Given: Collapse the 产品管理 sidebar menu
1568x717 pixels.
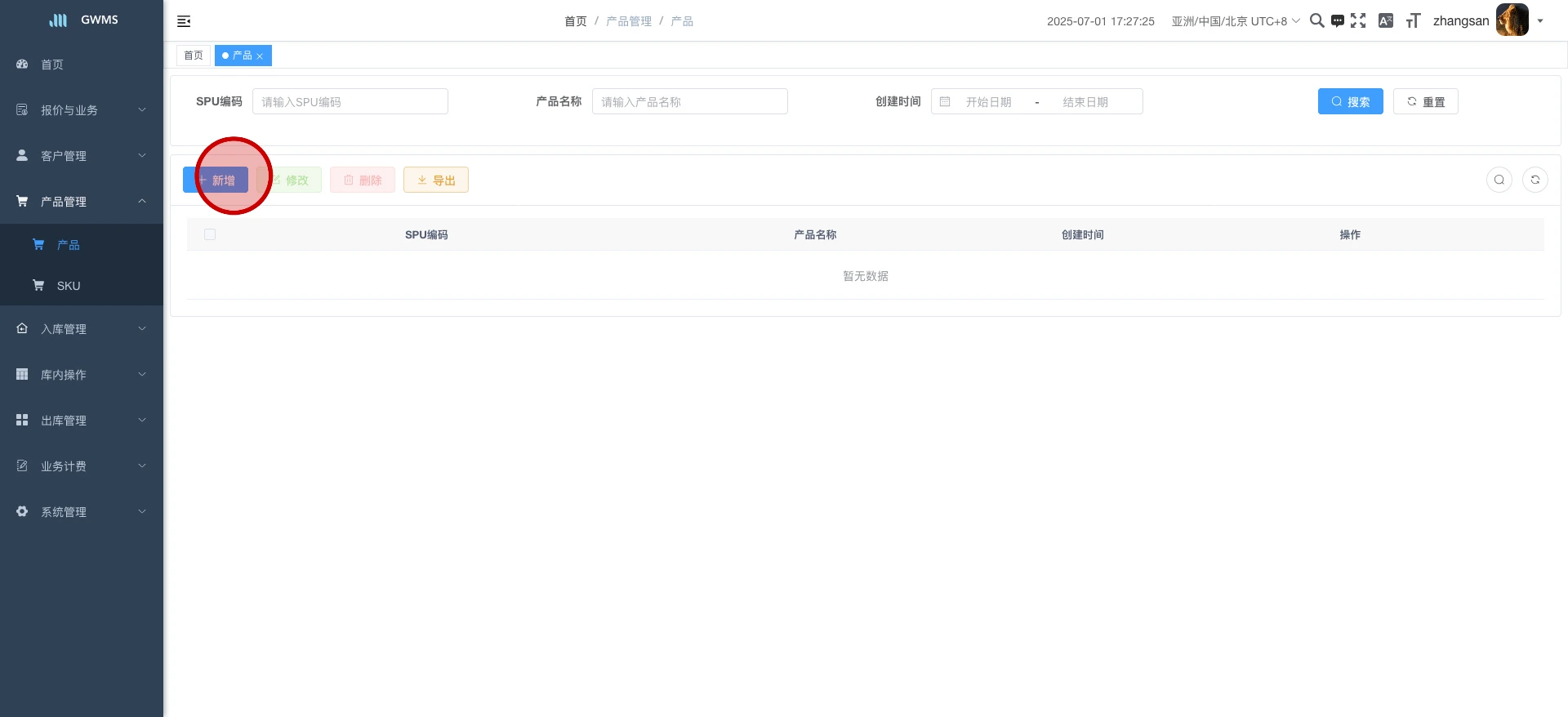Looking at the screenshot, I should [x=82, y=202].
